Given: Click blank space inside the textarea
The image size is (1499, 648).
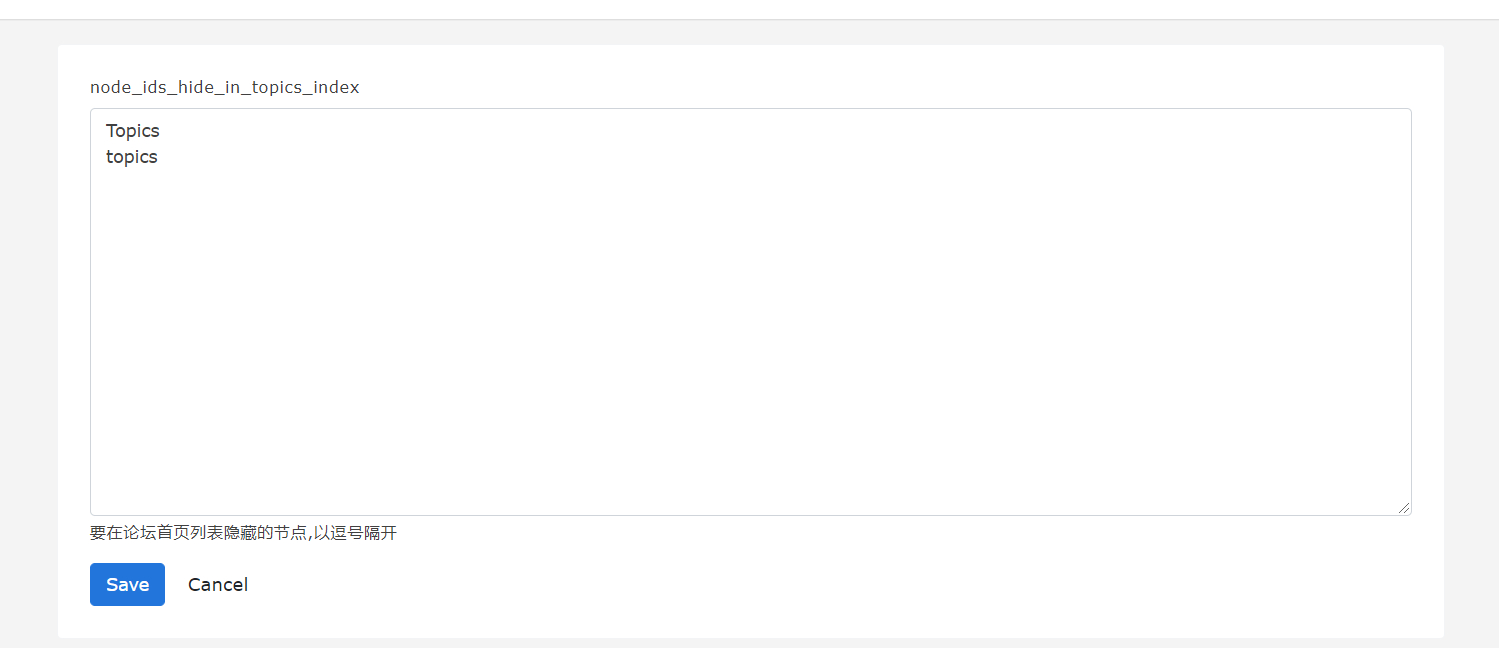Looking at the screenshot, I should coord(750,340).
